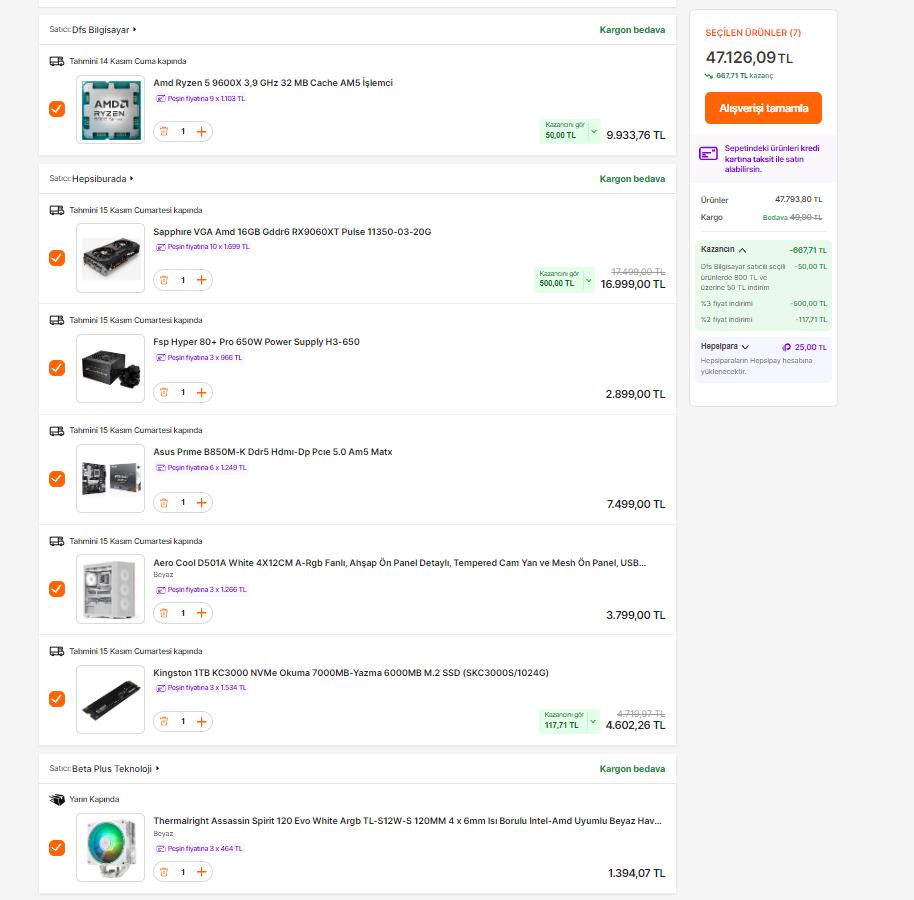Uncheck Thermalright Assassin Spirit cooler

pyautogui.click(x=57, y=848)
